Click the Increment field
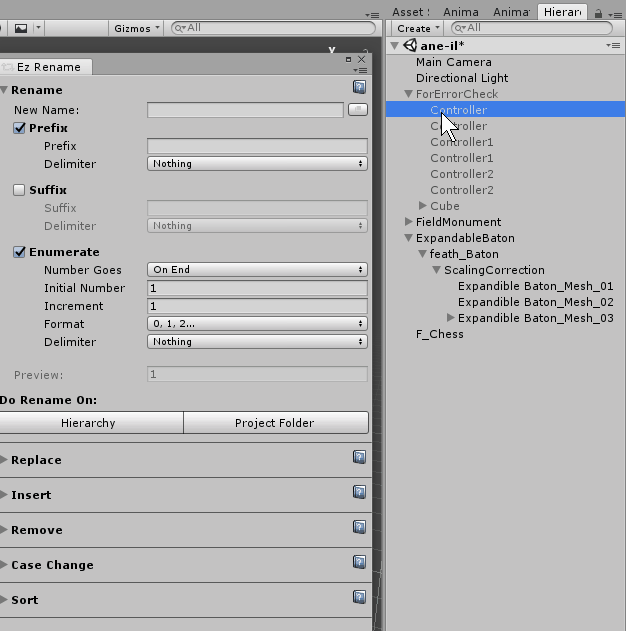The image size is (626, 631). pyautogui.click(x=257, y=306)
